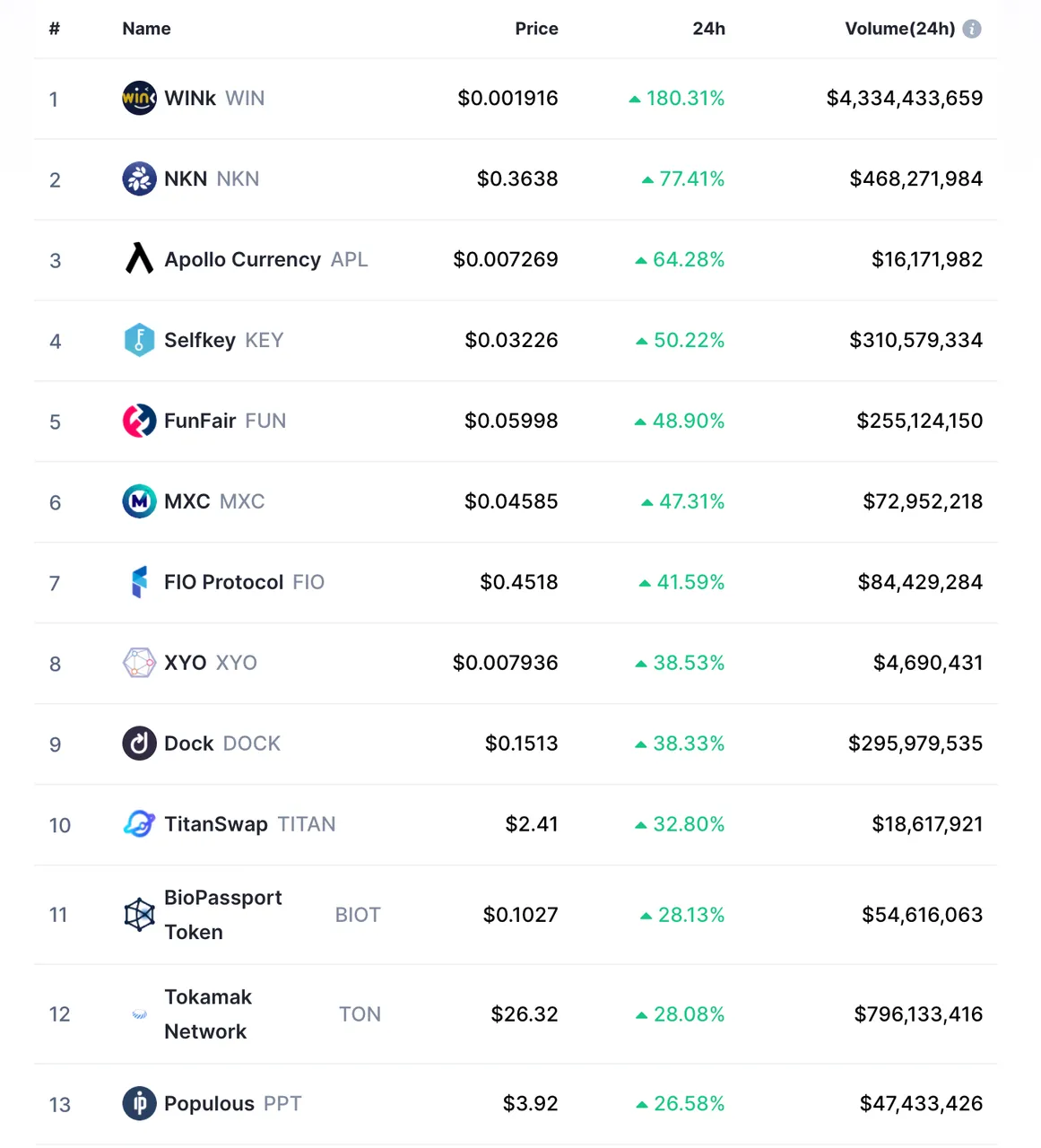Sort by the # rank column header
This screenshot has width=1041, height=1148.
pyautogui.click(x=55, y=29)
